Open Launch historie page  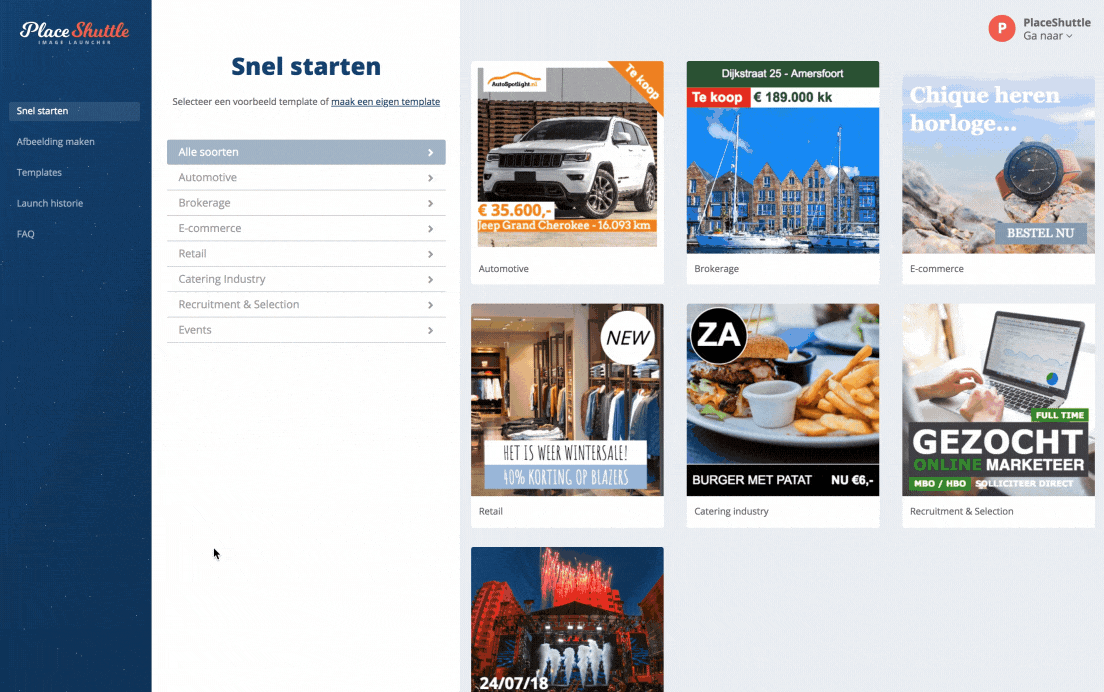50,203
